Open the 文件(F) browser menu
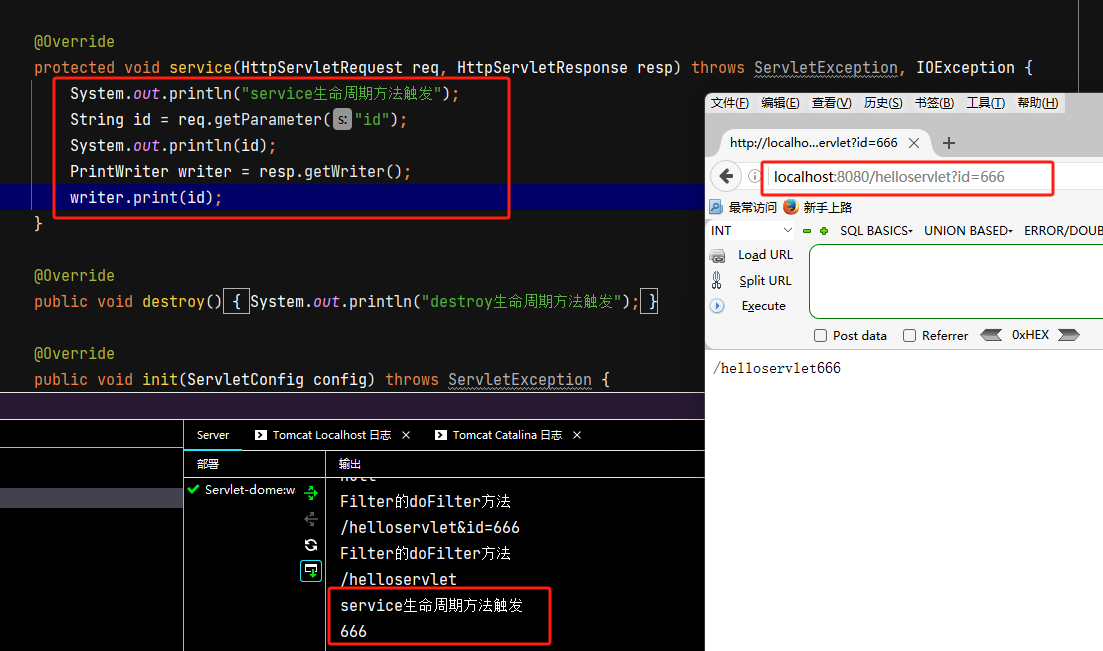1103x651 pixels. pyautogui.click(x=729, y=103)
